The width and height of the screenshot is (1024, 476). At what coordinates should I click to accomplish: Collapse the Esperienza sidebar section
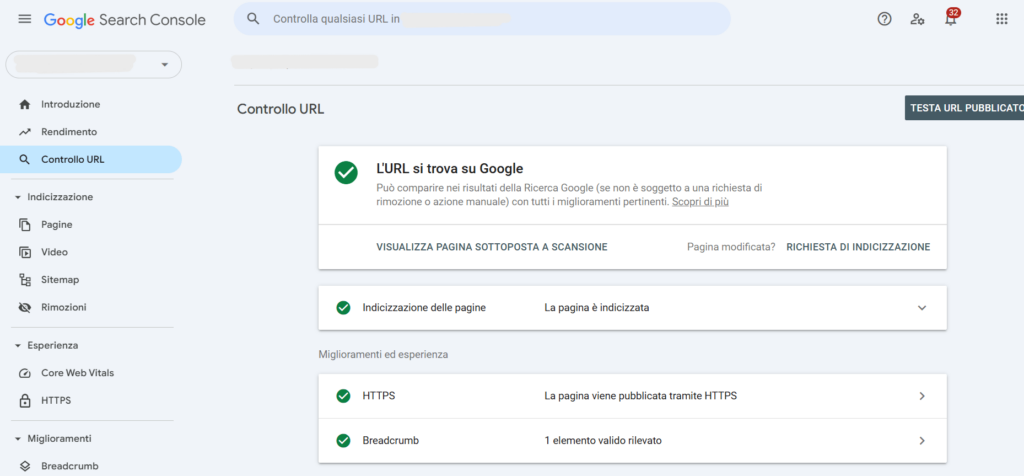18,345
